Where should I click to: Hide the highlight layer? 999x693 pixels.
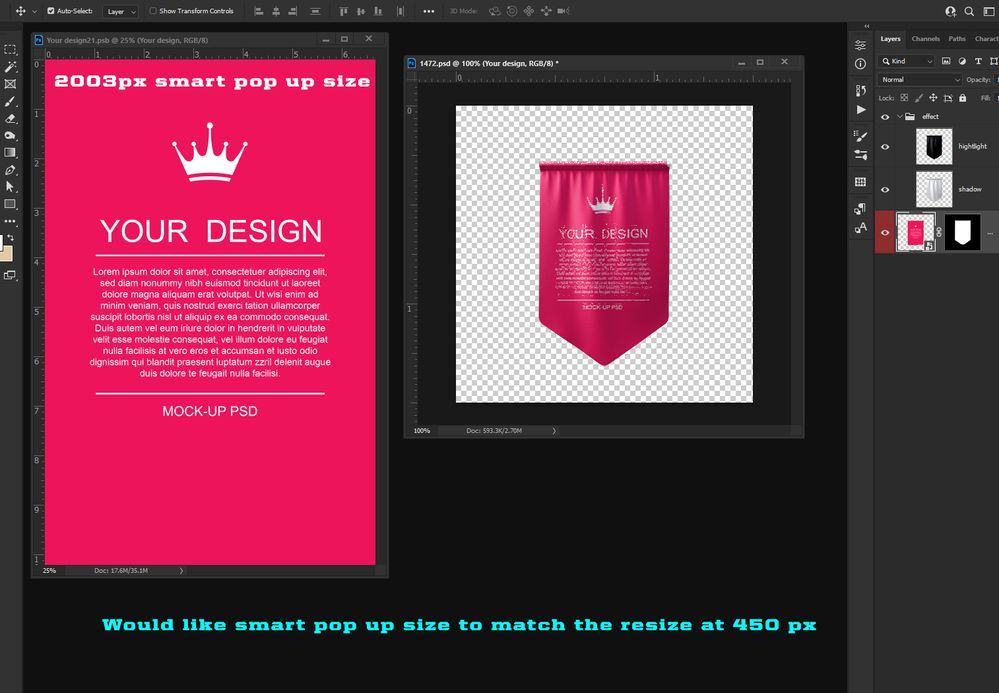point(885,146)
